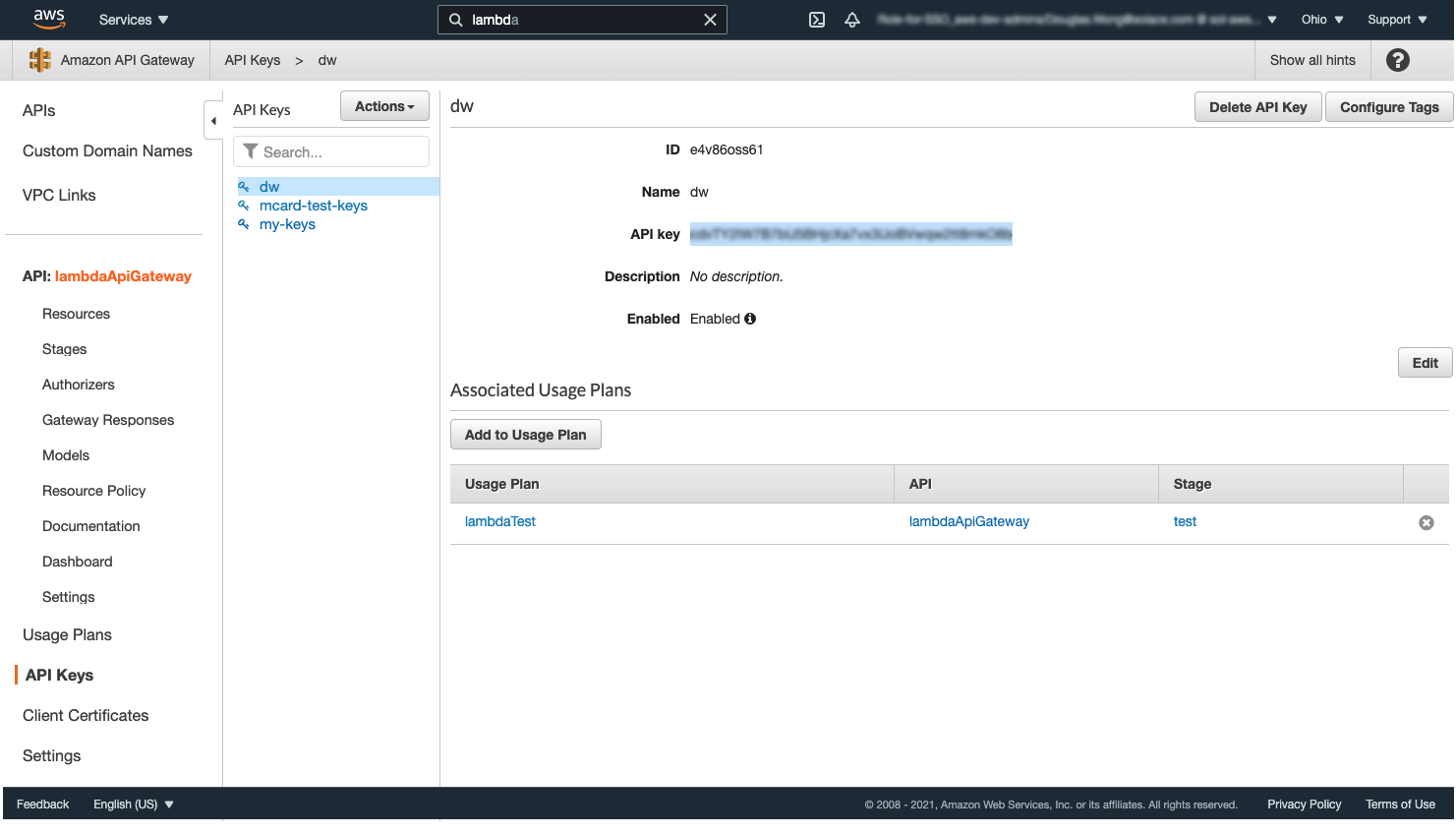The width and height of the screenshot is (1456, 834).
Task: Expand the Services dropdown menu
Action: 134,20
